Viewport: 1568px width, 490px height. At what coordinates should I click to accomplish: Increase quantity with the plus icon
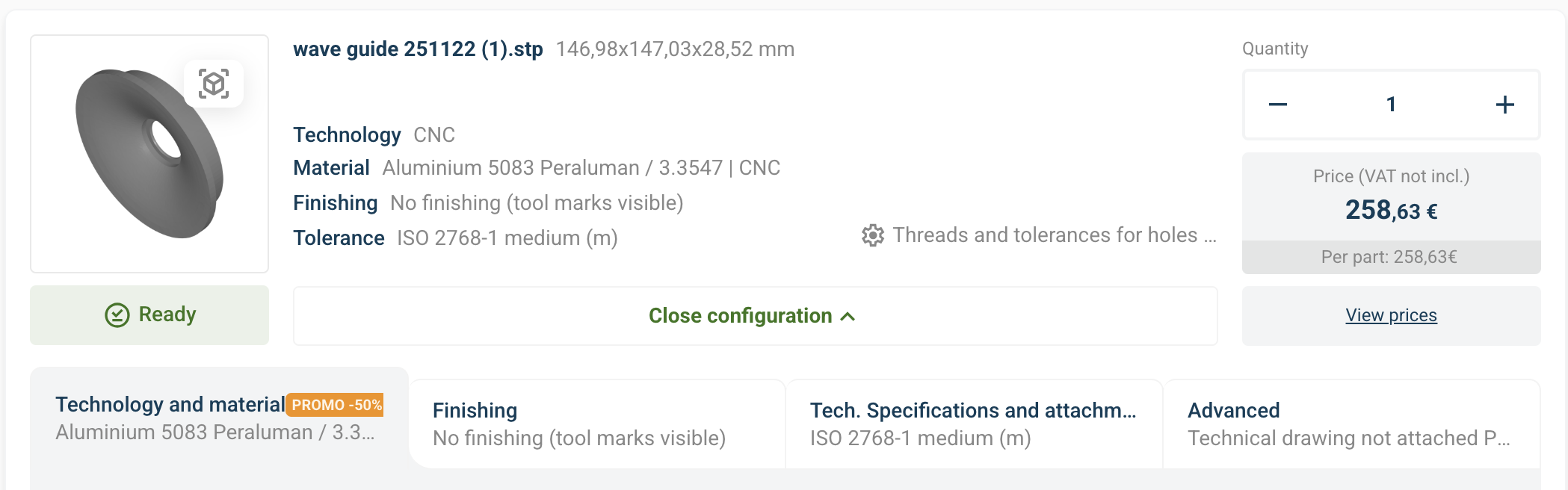(x=1504, y=105)
